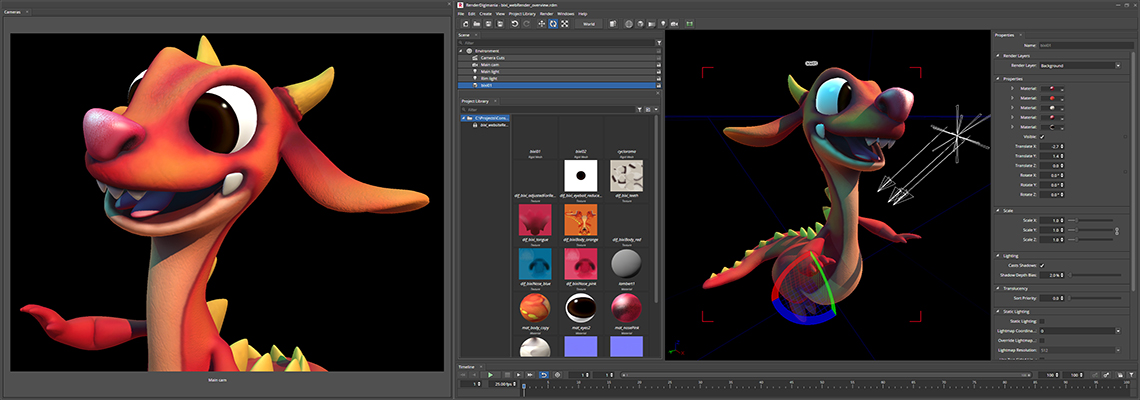Toggle the loop playback button in the Timeline

pos(542,375)
